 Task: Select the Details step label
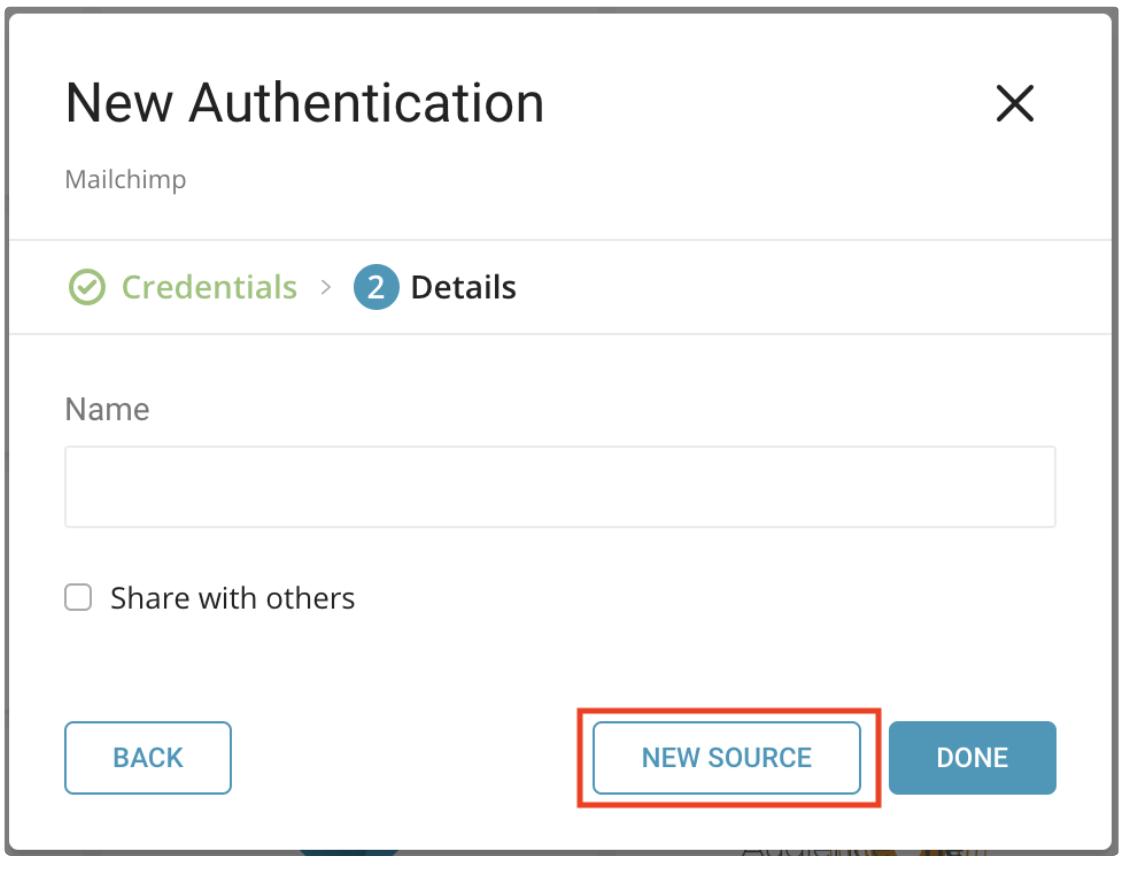click(x=463, y=288)
